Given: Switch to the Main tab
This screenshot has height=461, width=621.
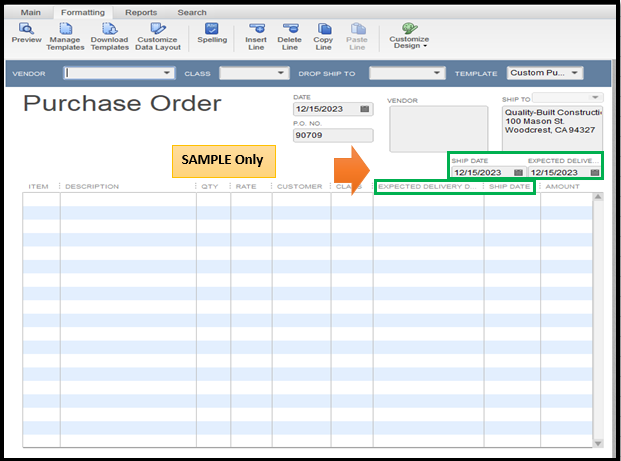Looking at the screenshot, I should click(30, 12).
